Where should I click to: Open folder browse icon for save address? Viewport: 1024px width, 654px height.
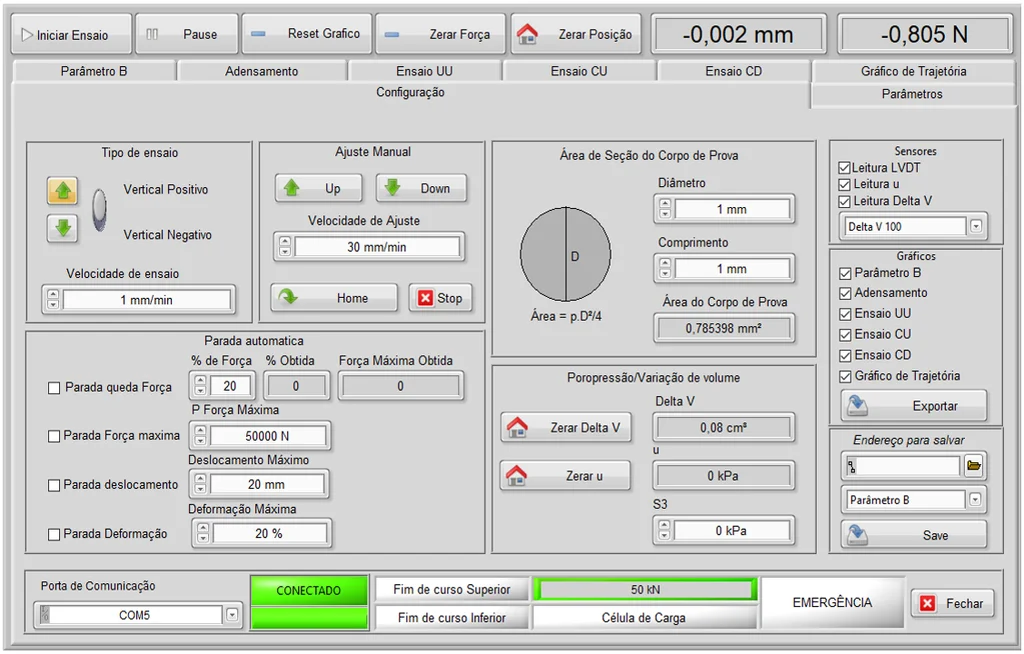click(974, 466)
